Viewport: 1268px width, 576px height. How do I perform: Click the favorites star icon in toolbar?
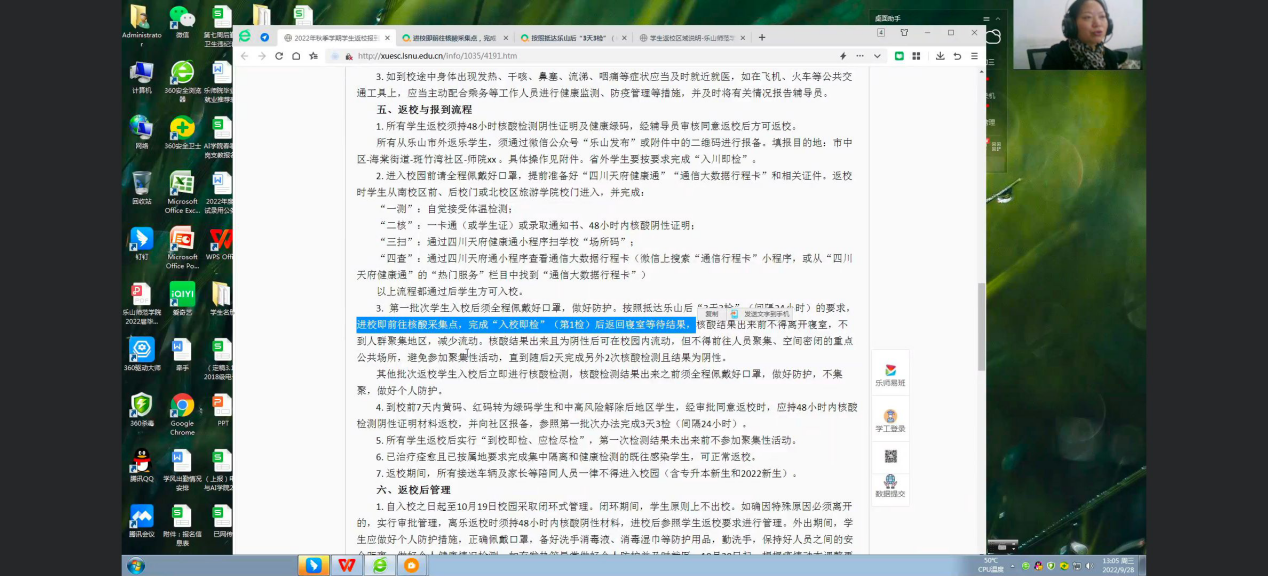point(312,56)
